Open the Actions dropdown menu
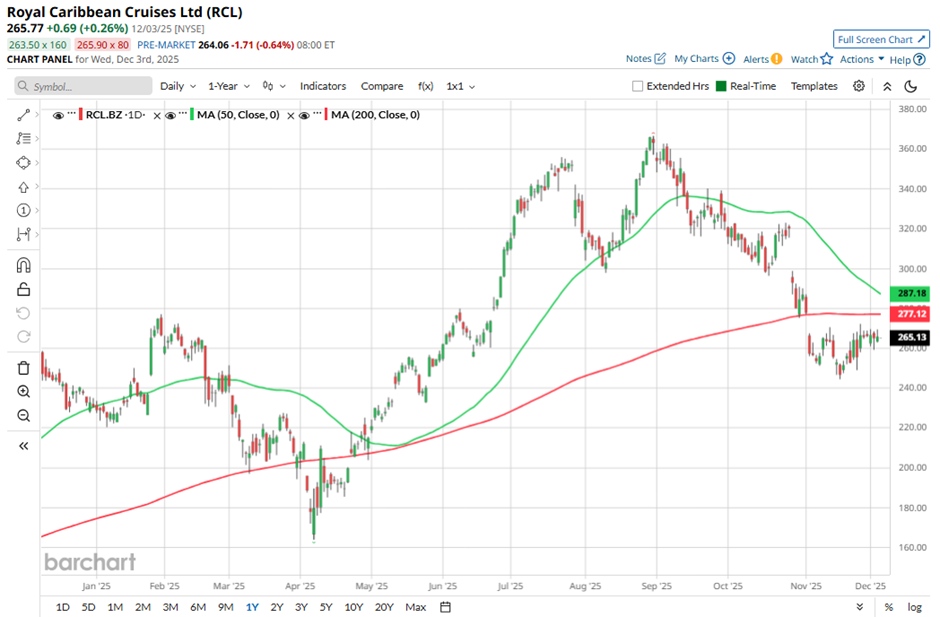The width and height of the screenshot is (940, 617). pos(862,59)
